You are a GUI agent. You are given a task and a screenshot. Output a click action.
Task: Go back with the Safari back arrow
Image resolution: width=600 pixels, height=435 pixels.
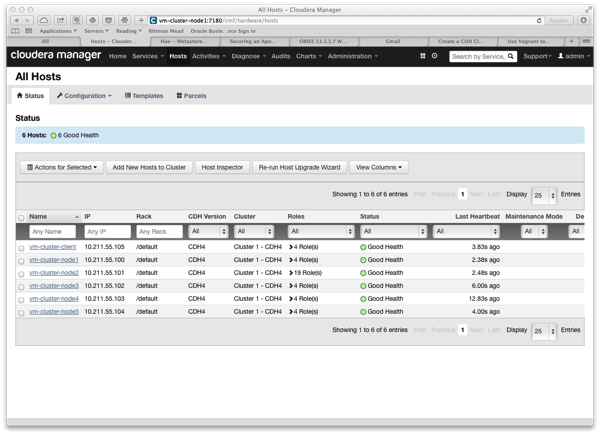16,20
